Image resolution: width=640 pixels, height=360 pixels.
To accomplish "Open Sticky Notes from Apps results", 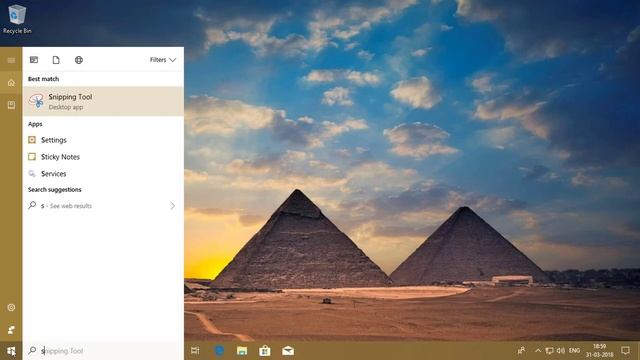I will (x=103, y=157).
